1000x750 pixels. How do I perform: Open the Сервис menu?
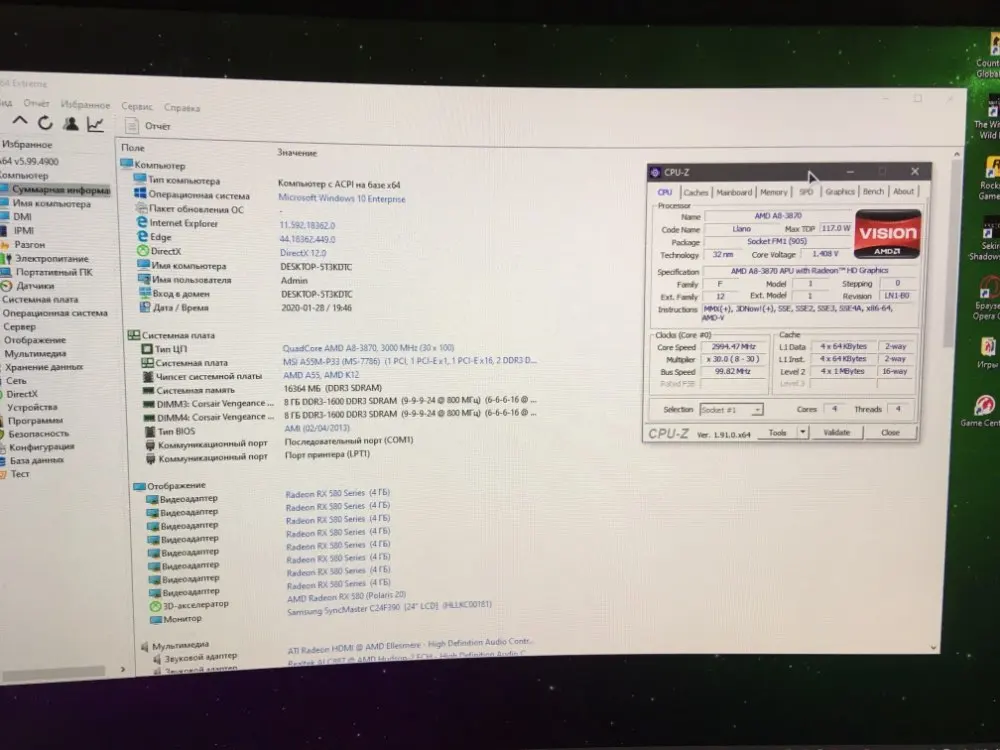pos(136,106)
